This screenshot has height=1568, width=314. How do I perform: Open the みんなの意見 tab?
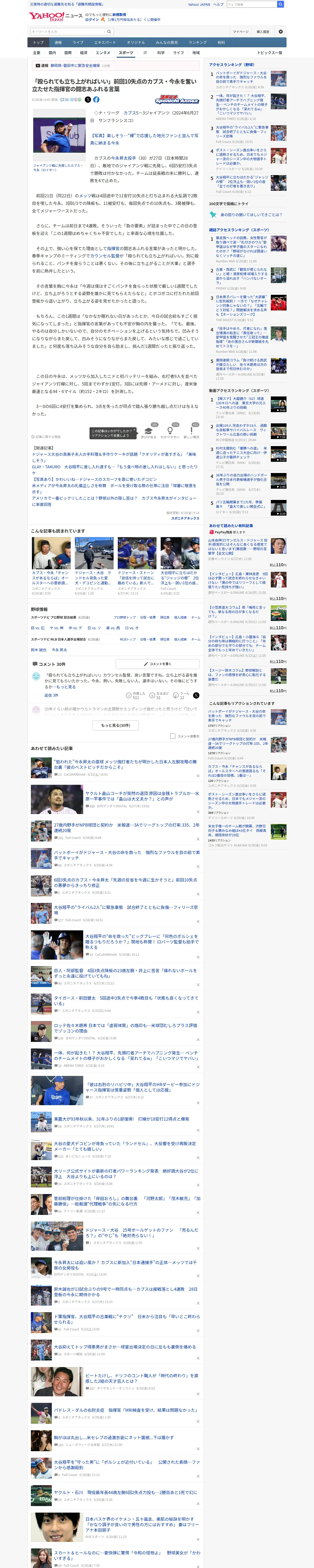pos(167,43)
